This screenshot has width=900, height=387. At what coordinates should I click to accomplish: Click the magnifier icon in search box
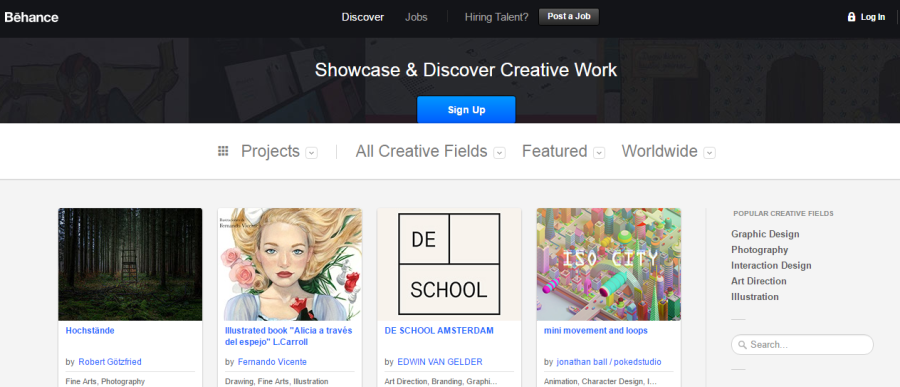[x=742, y=345]
